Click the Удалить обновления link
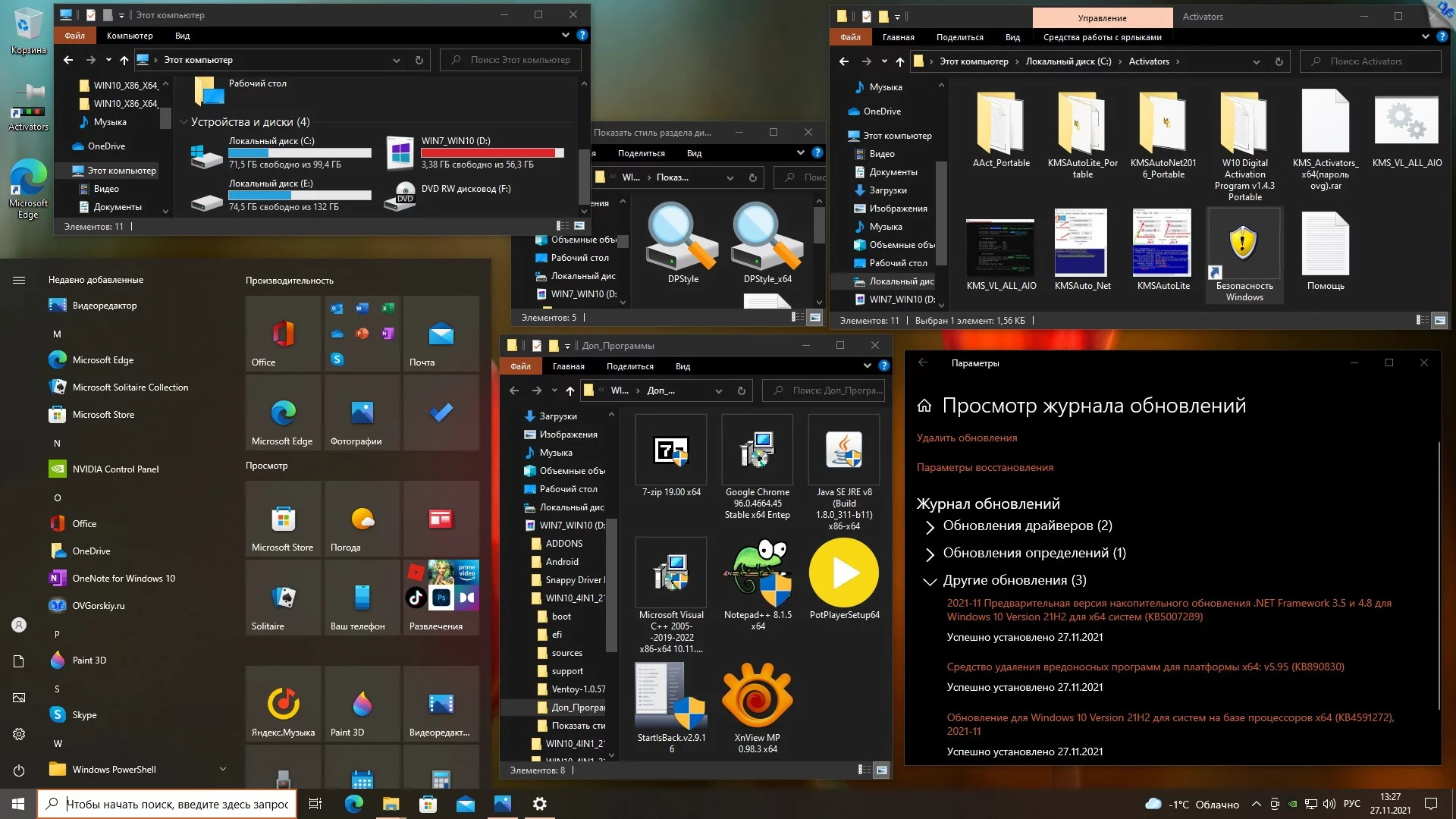 pyautogui.click(x=967, y=438)
